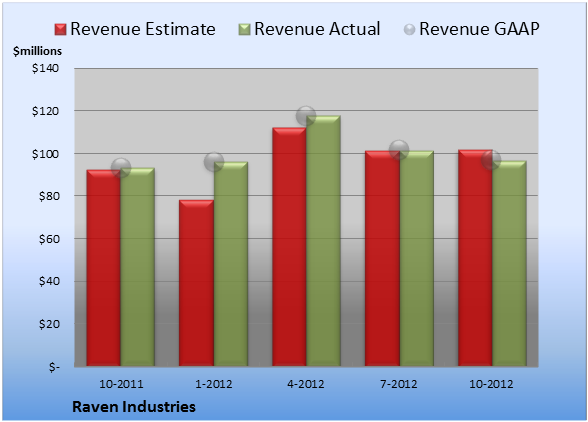This screenshot has height=422, width=588.
Task: Click the '1-2012' category label
Action: point(214,384)
